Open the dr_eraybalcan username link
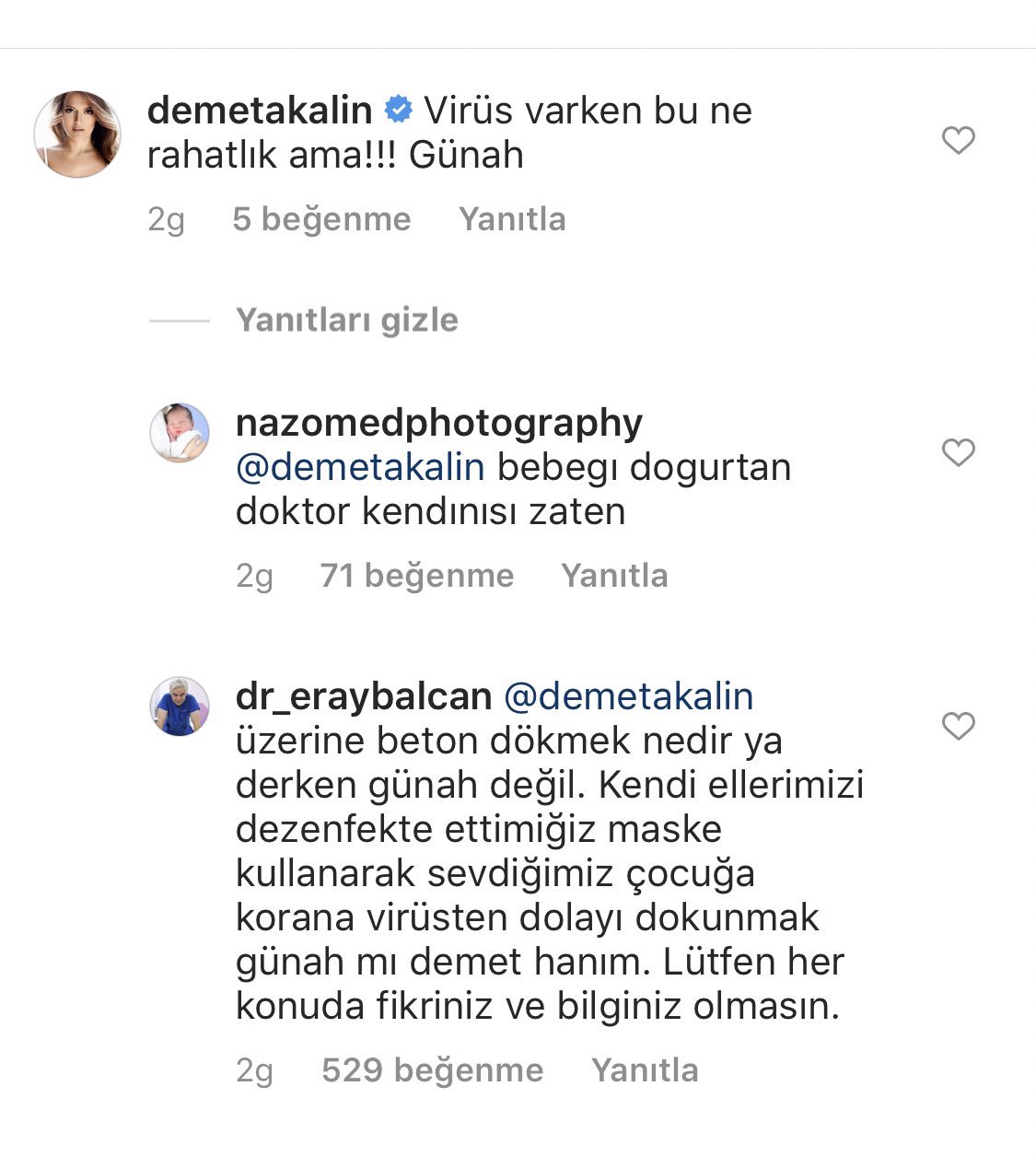The image size is (1036, 1168). tap(364, 697)
